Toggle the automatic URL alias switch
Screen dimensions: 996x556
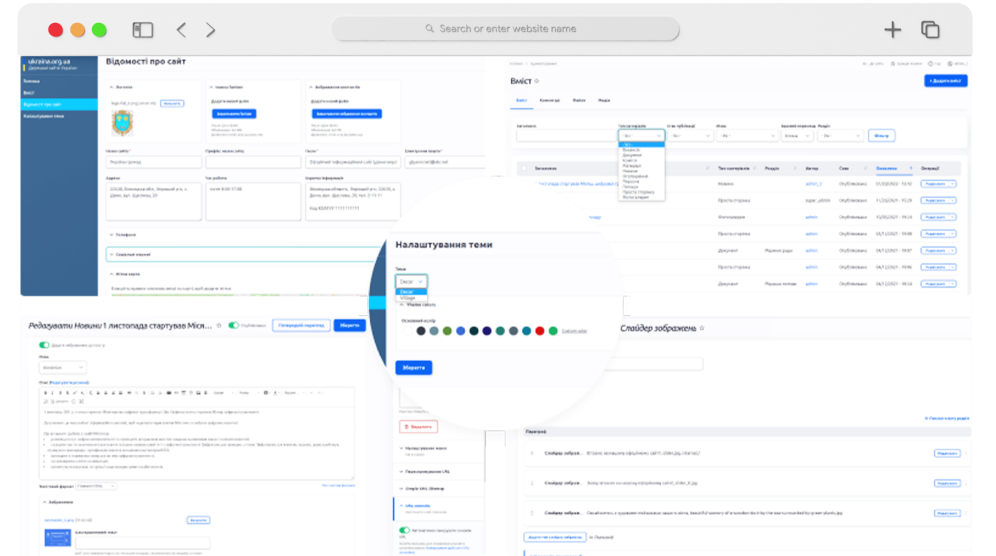(404, 531)
